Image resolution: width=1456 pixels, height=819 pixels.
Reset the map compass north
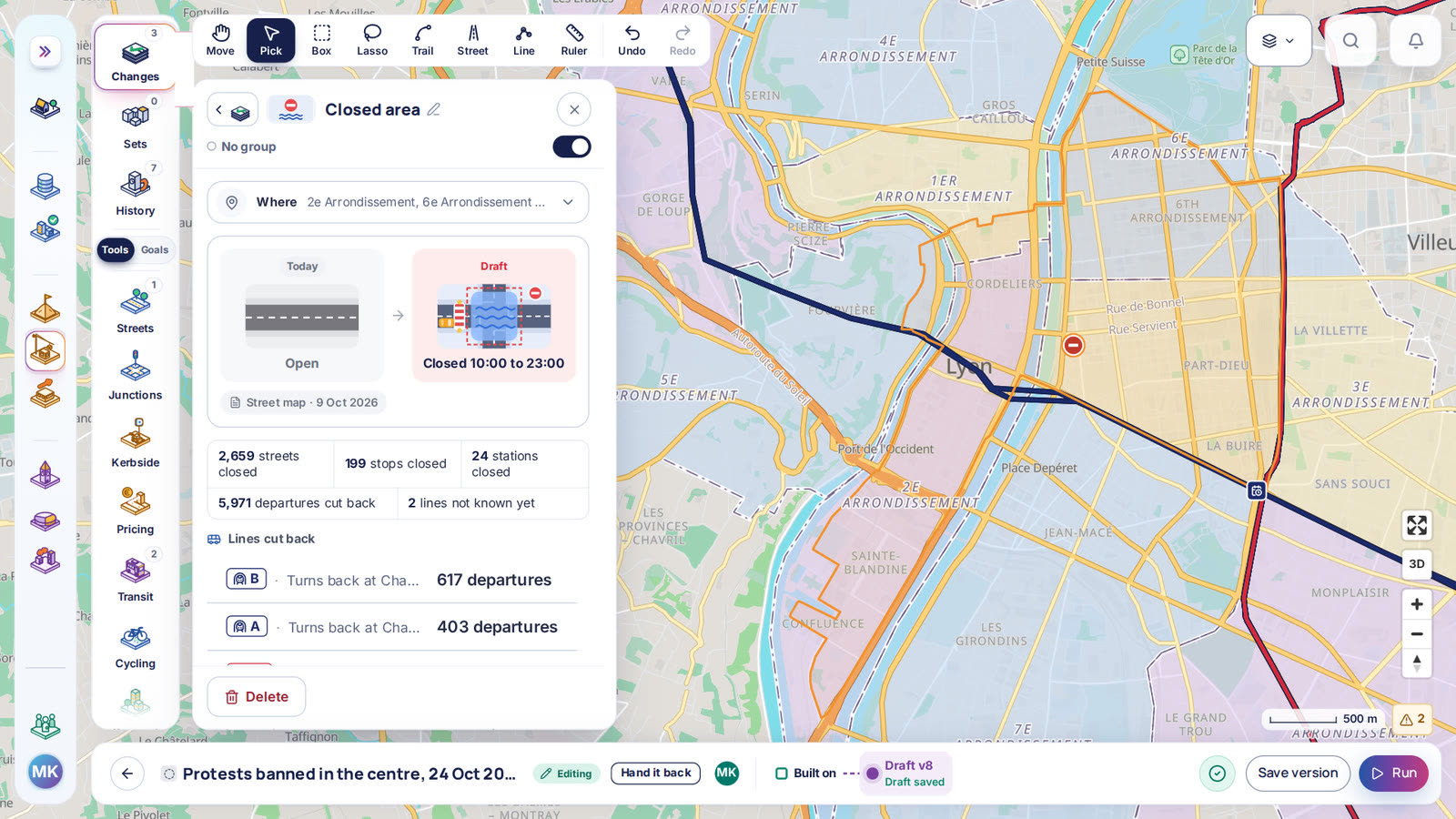click(x=1417, y=663)
